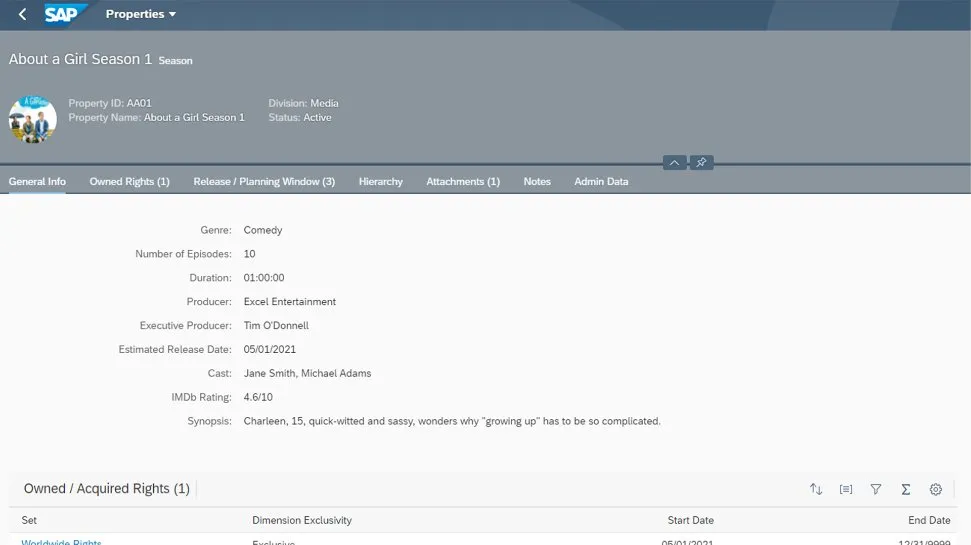
Task: Click the sum totals icon
Action: coord(906,489)
